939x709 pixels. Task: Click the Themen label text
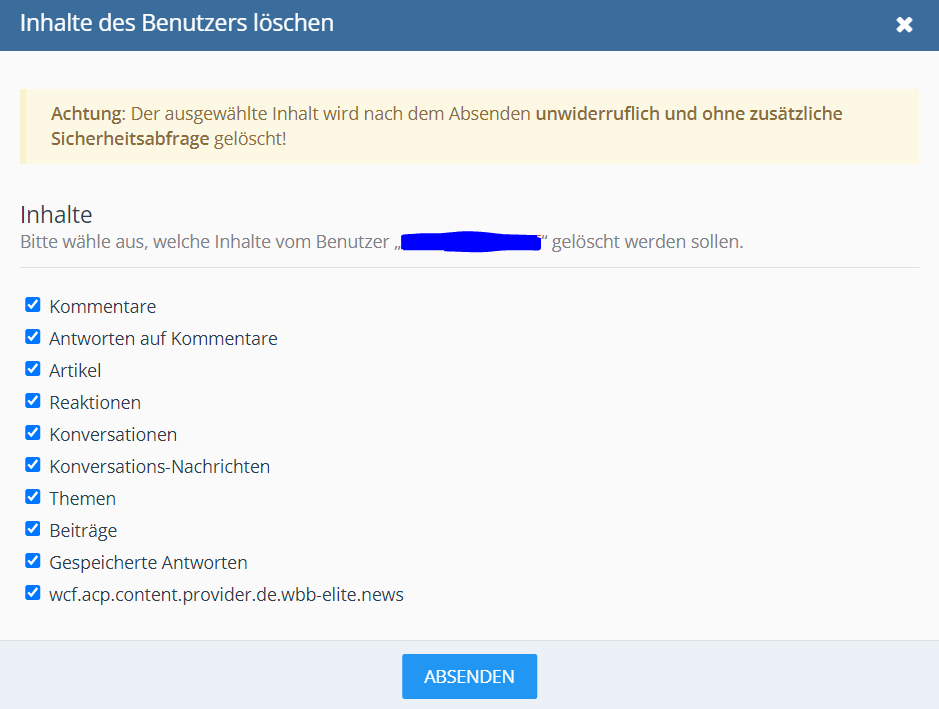(82, 499)
